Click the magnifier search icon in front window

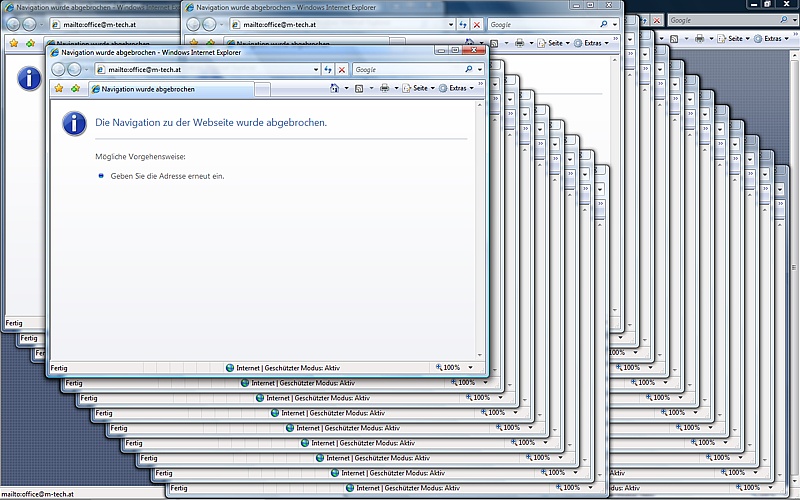[468, 69]
